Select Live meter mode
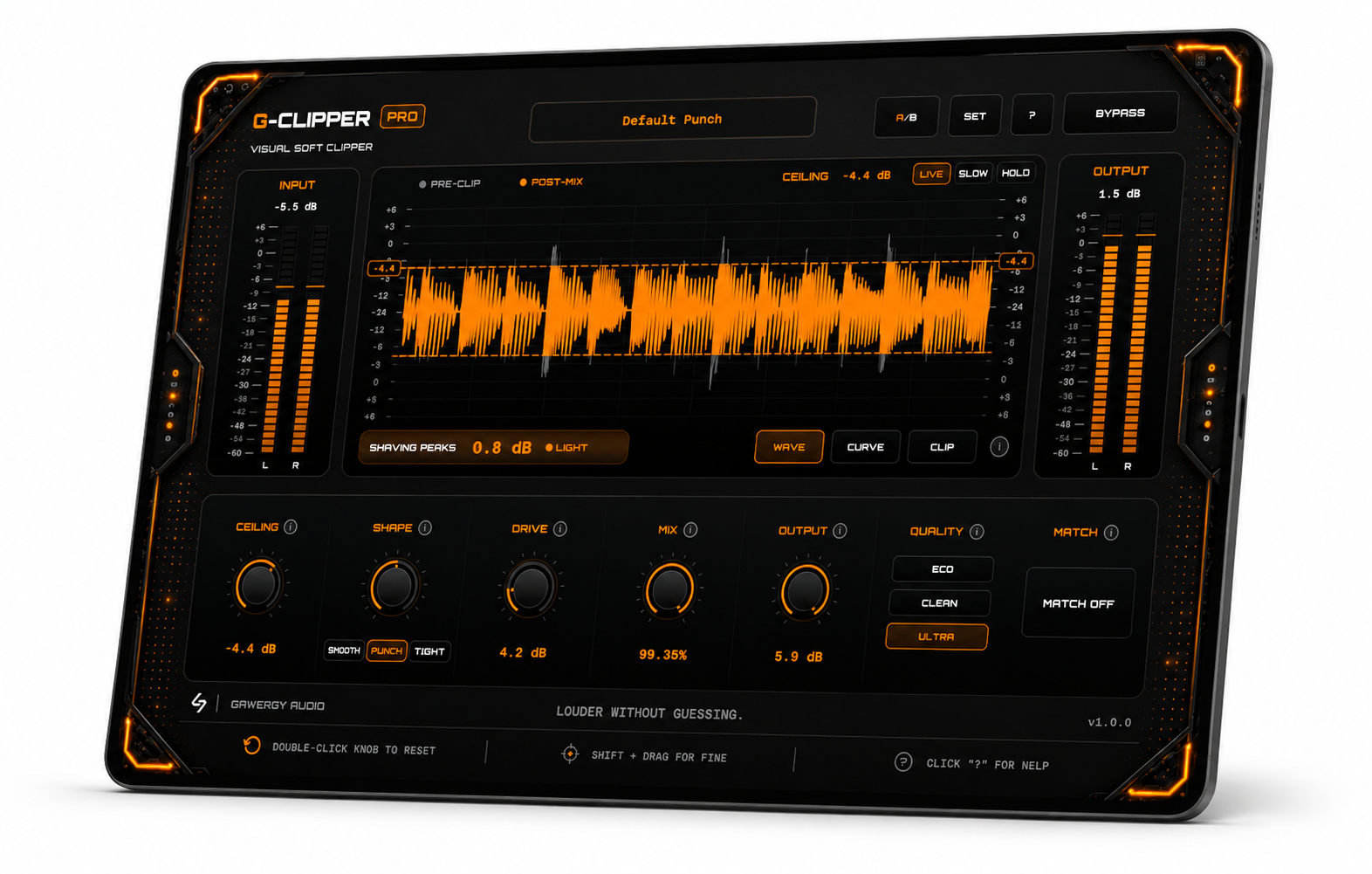Image resolution: width=1372 pixels, height=874 pixels. tap(931, 174)
